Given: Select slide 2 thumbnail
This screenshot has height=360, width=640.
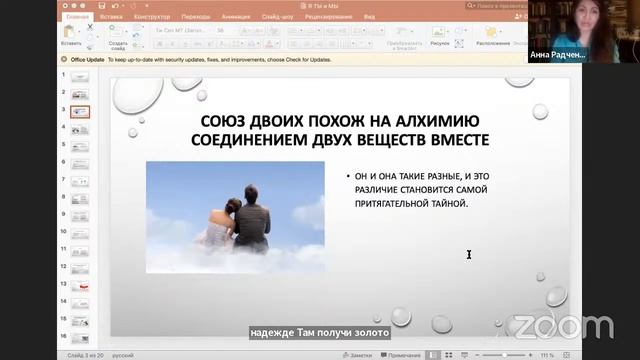Looking at the screenshot, I should (x=80, y=95).
